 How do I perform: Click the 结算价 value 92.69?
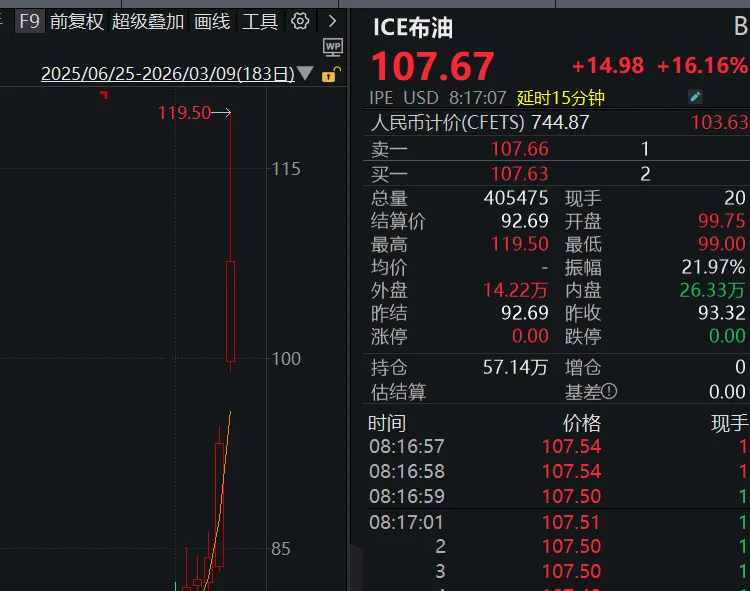click(524, 220)
